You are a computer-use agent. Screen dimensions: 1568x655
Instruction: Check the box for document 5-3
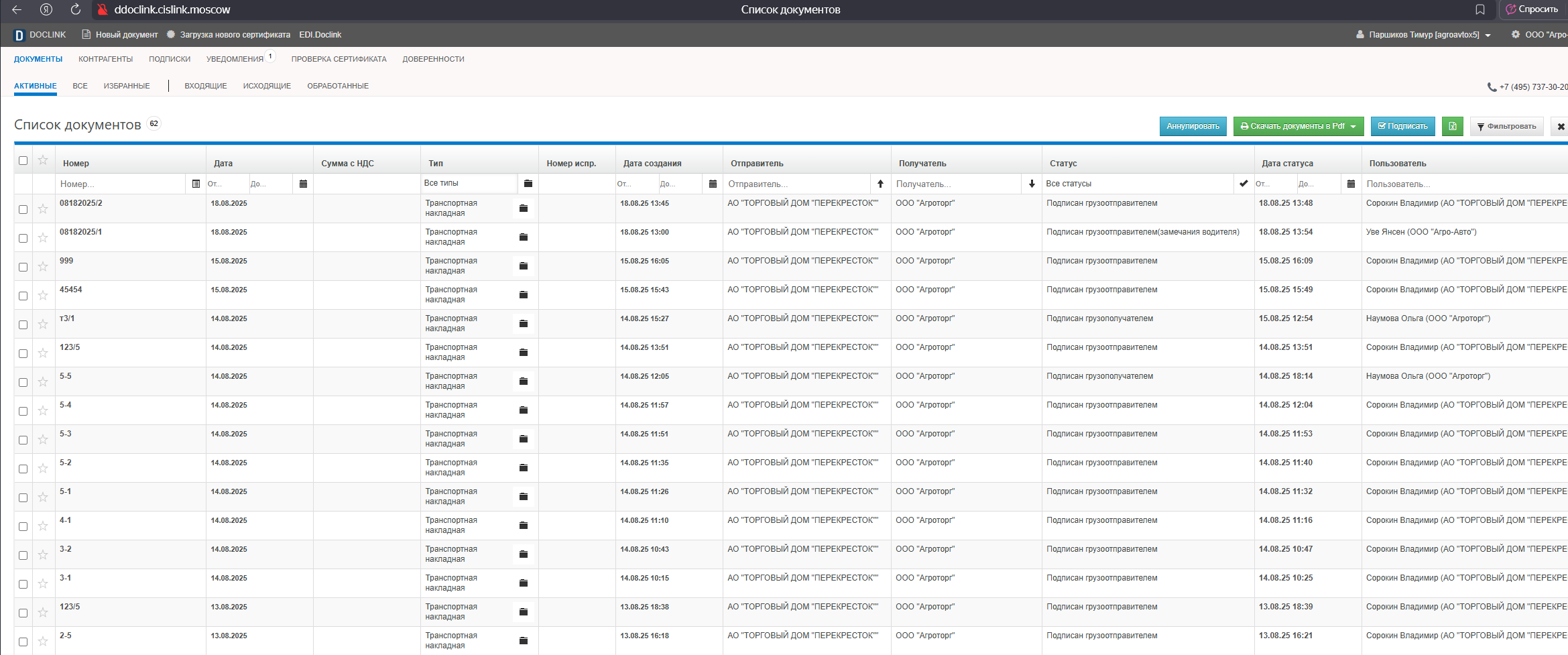click(x=23, y=440)
